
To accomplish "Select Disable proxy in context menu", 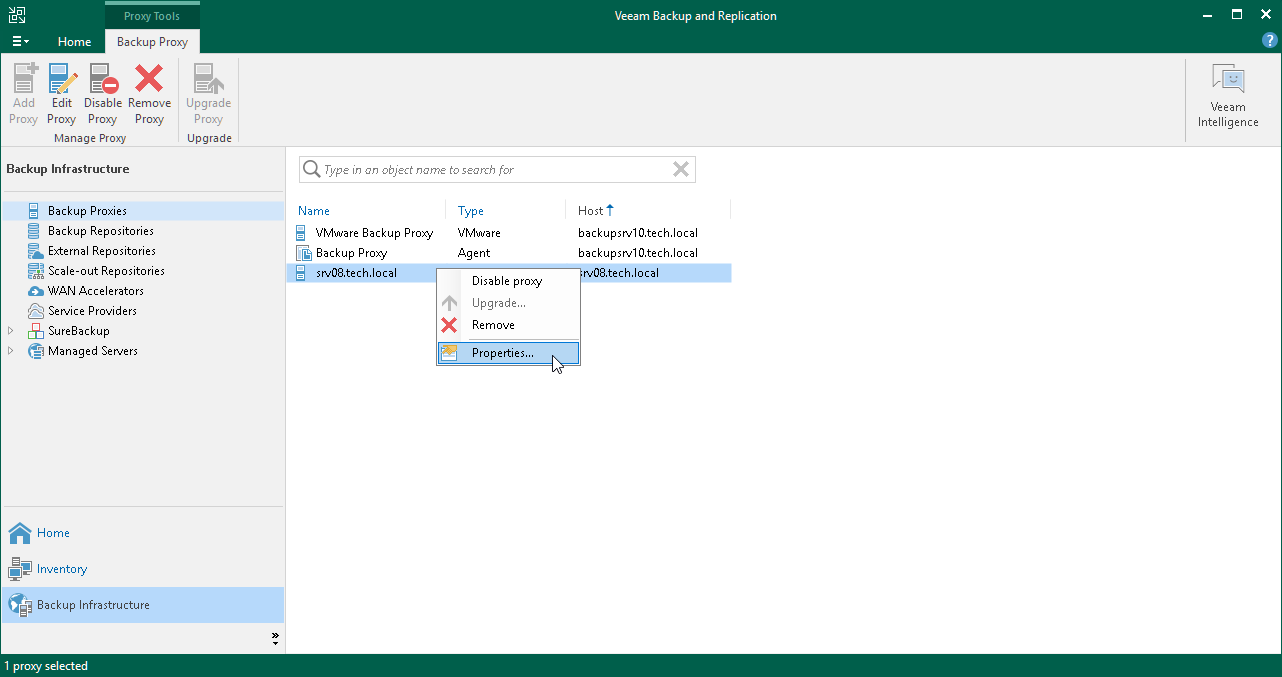I will pyautogui.click(x=506, y=281).
